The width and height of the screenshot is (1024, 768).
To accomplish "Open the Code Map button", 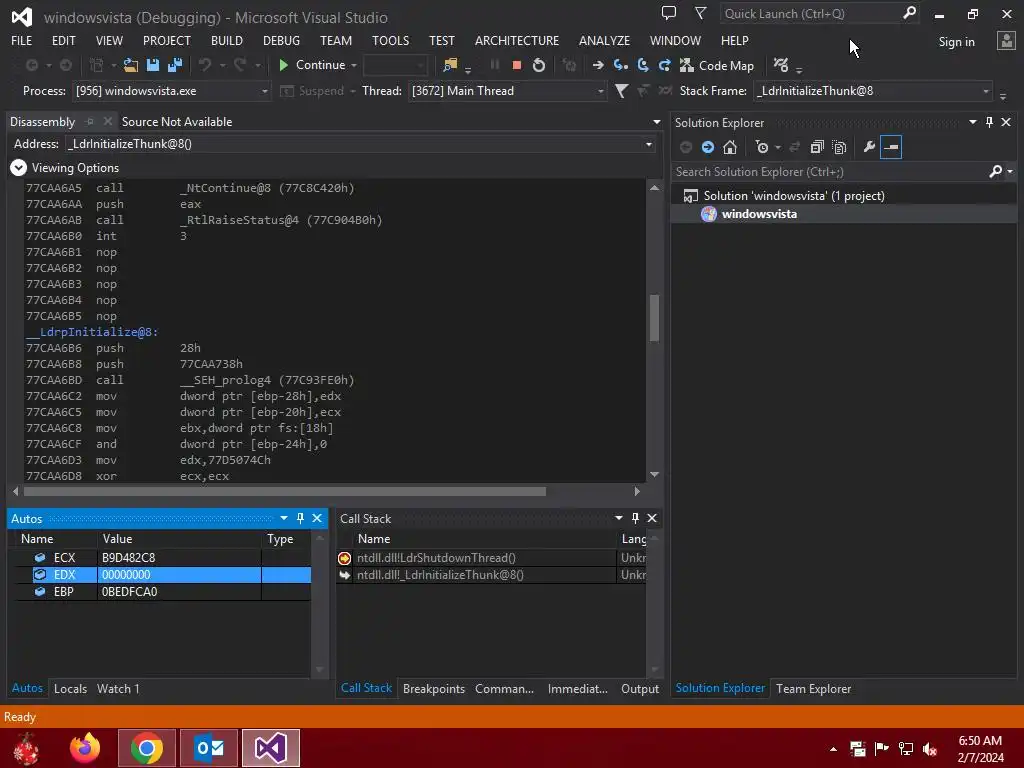I will pos(717,65).
